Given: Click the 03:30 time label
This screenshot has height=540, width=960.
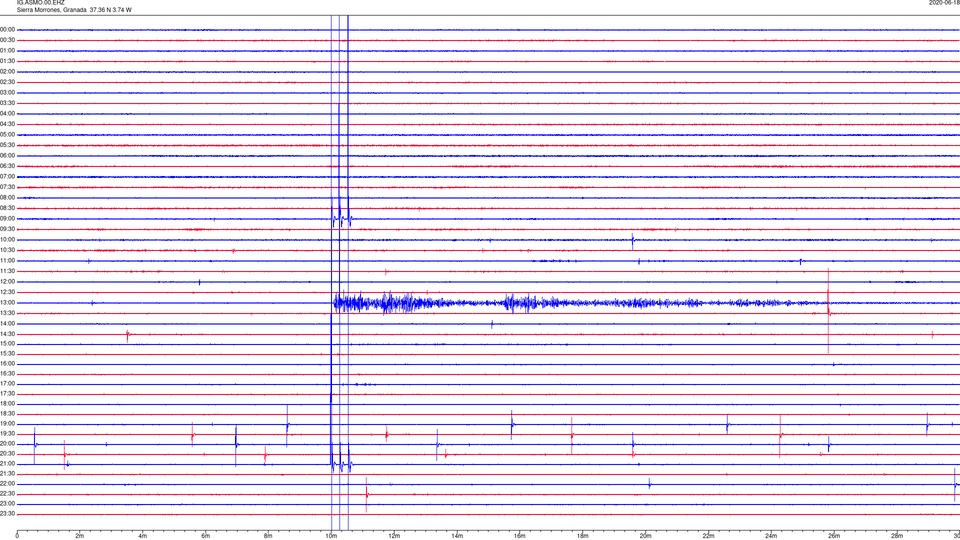Looking at the screenshot, I should tap(7, 103).
